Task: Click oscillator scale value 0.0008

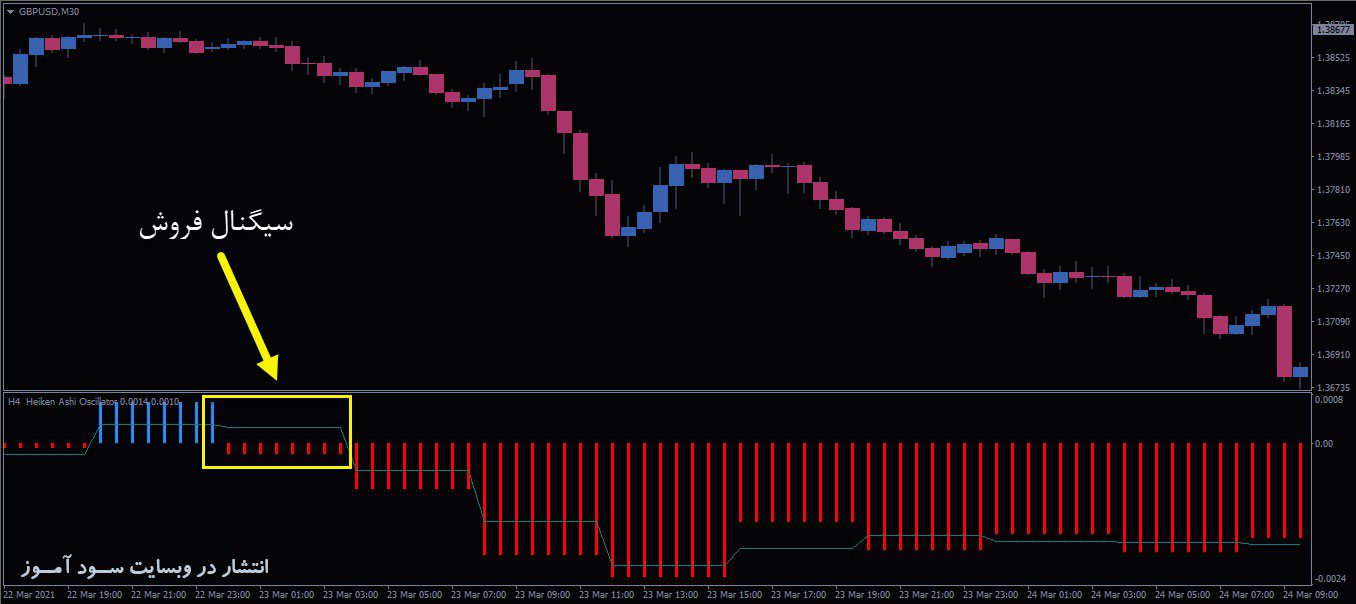Action: pos(1330,400)
